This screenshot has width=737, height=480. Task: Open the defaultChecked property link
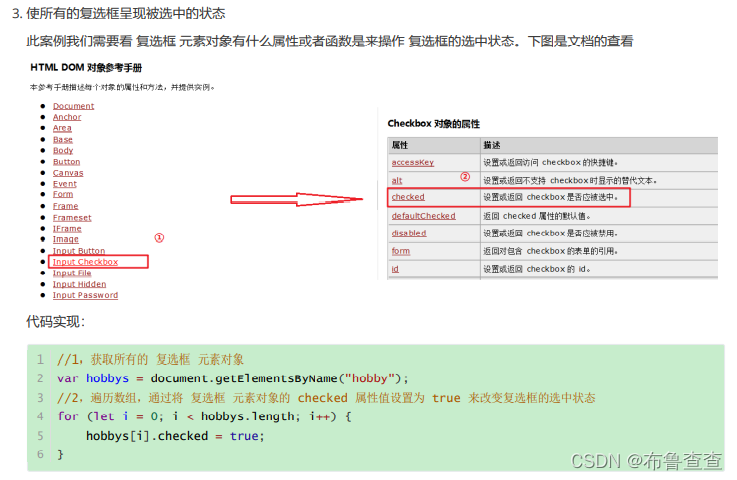(423, 216)
